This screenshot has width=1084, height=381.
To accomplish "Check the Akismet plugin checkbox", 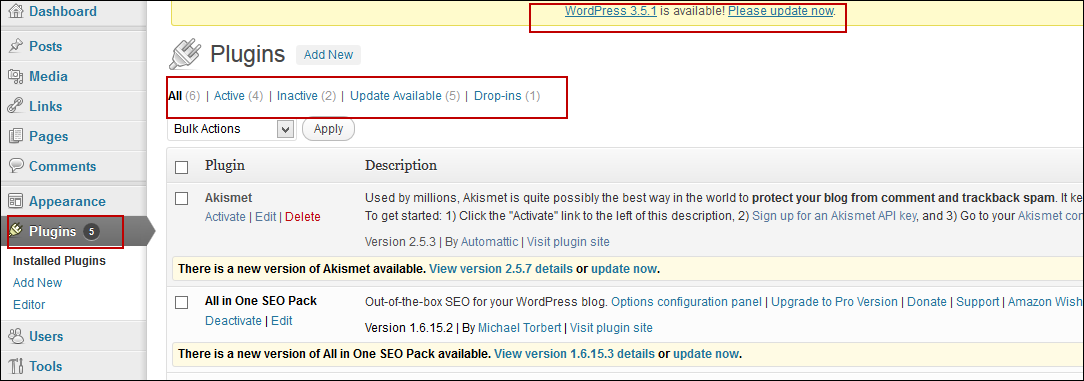I will tap(181, 198).
